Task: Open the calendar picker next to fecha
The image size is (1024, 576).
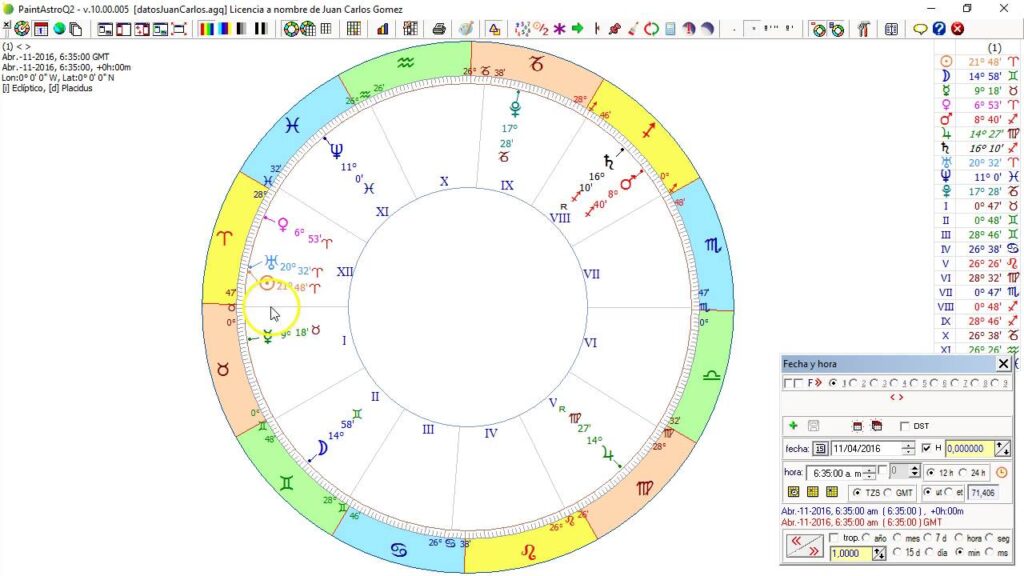Action: [x=819, y=449]
